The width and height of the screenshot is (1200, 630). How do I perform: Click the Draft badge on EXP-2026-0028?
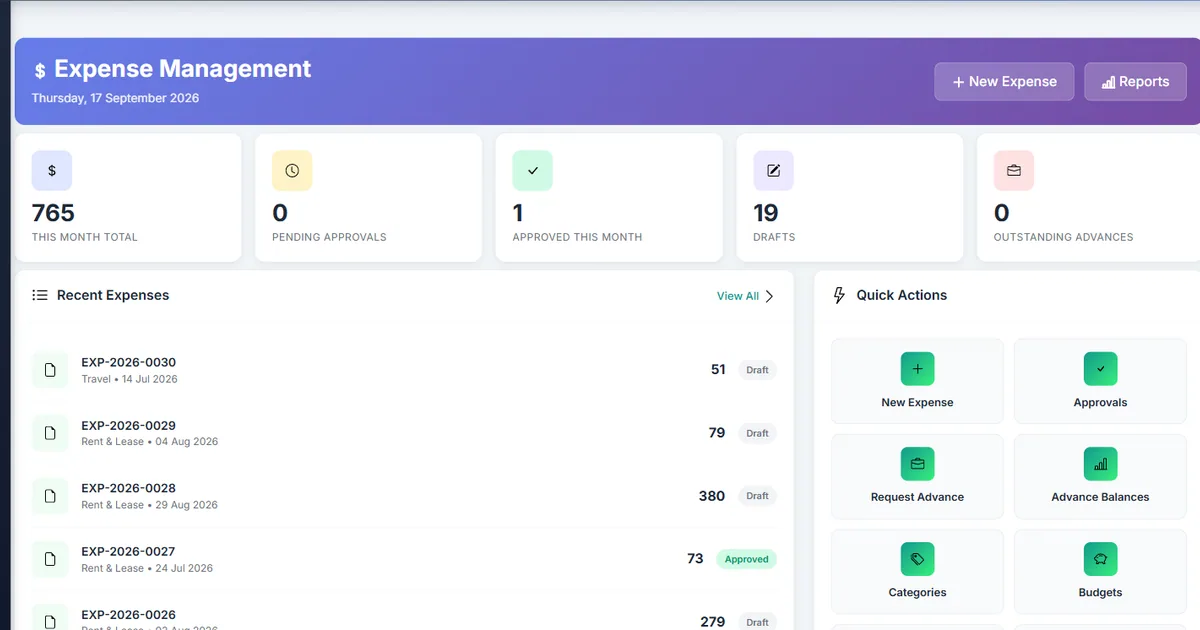click(x=757, y=496)
